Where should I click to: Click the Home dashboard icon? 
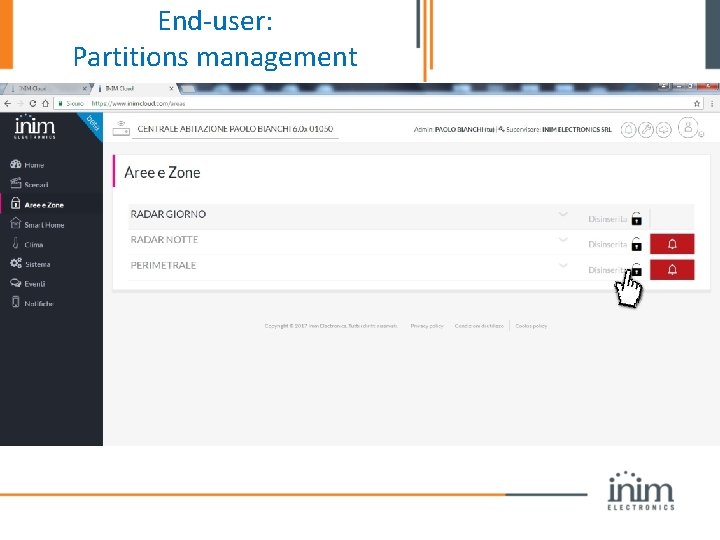point(16,164)
